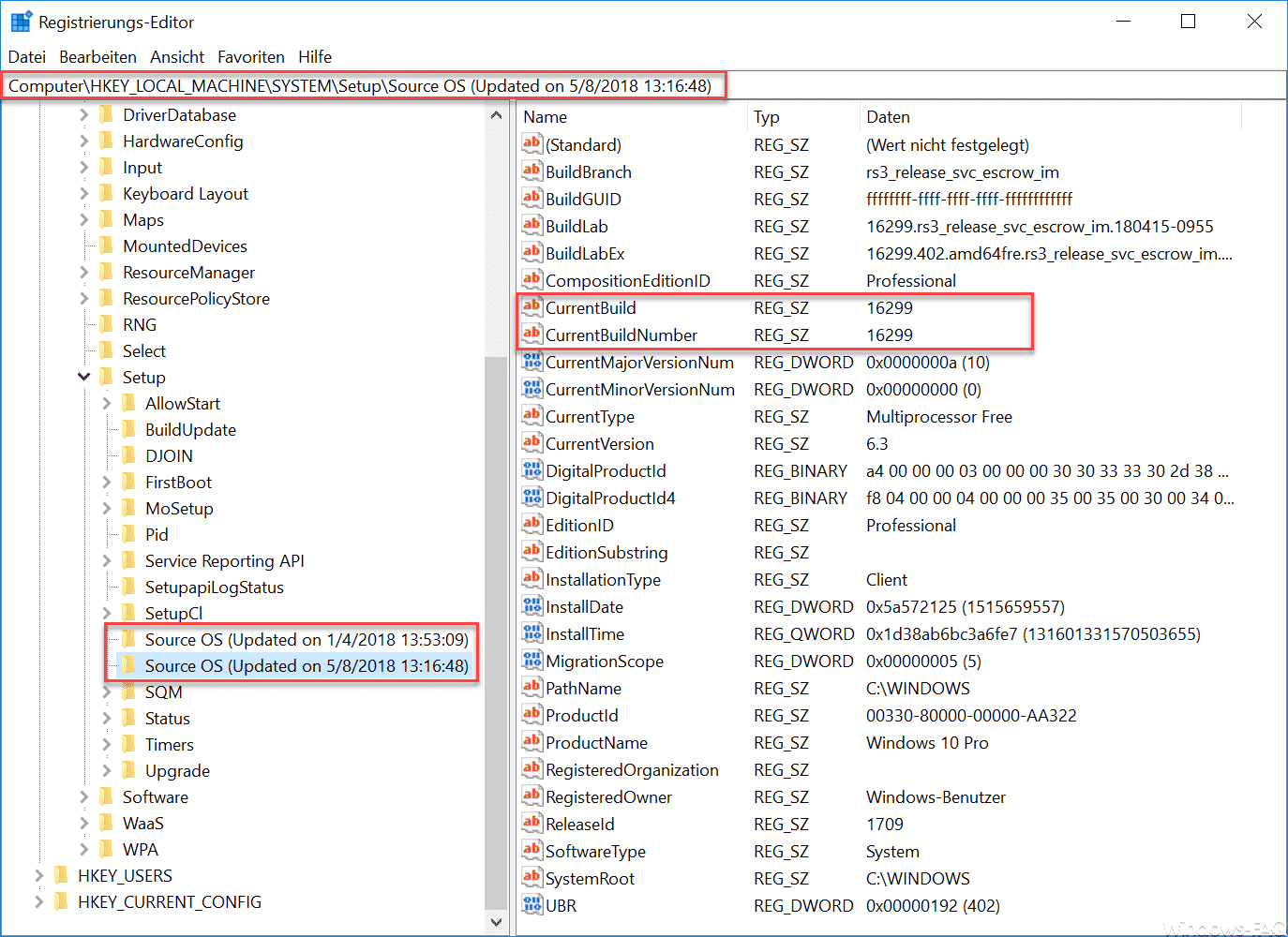Expand the WaaS tree node

[83, 823]
